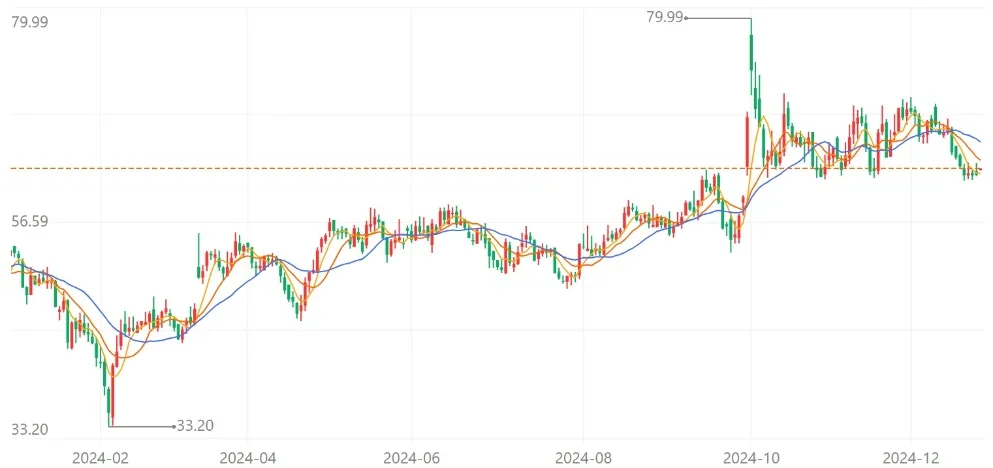Click the dot marker beside the 79.99 annotation
Screen dimensions: 993x468
(x=687, y=18)
